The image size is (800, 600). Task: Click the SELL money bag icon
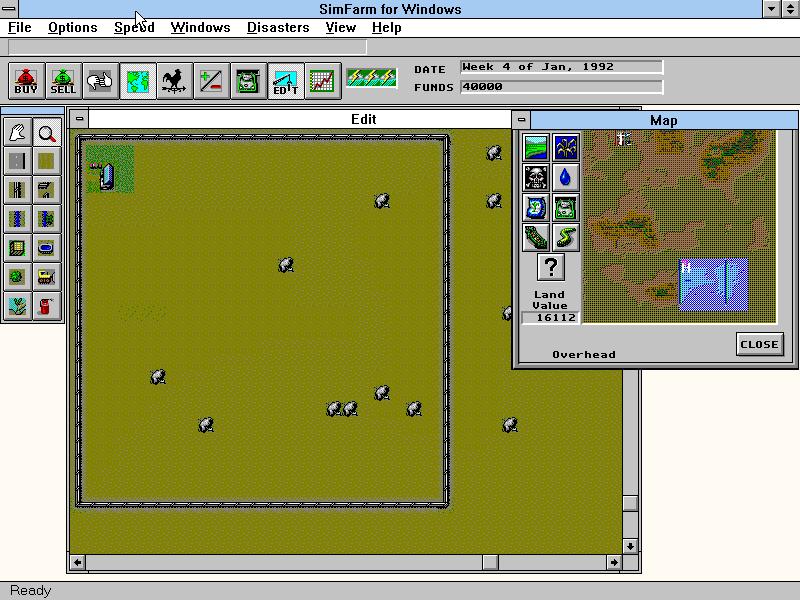(x=63, y=81)
